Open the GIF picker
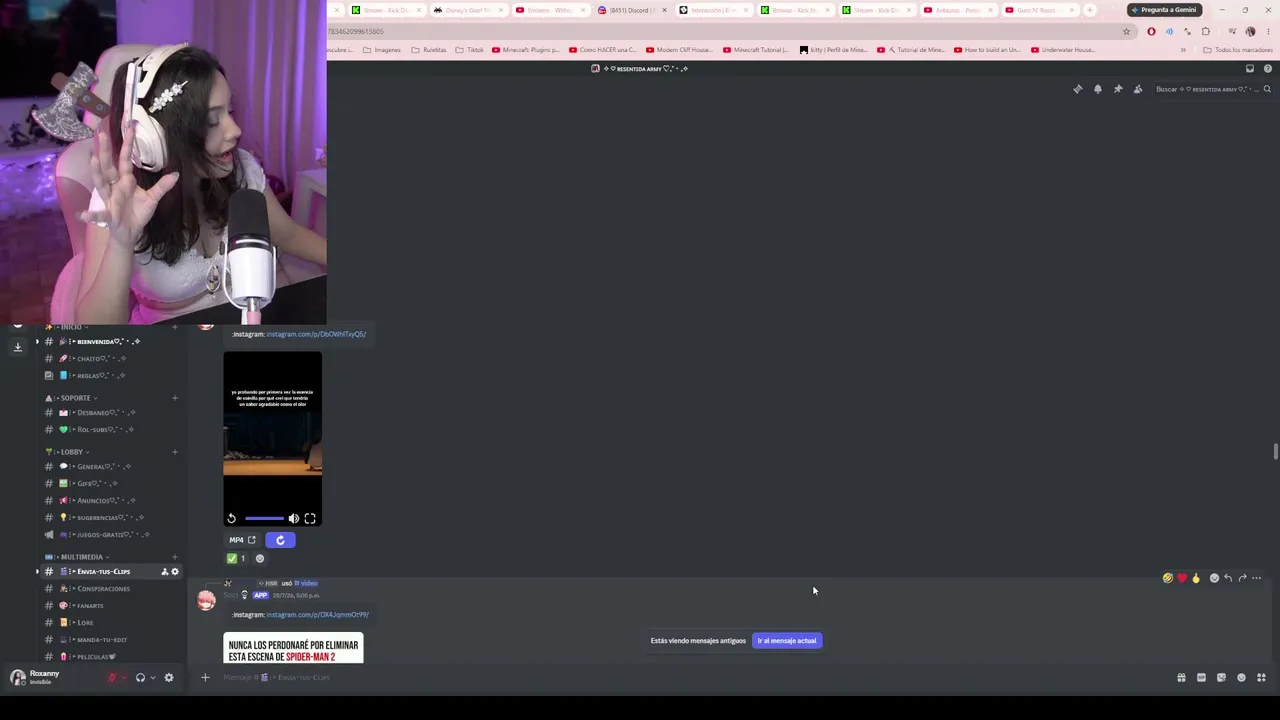The height and width of the screenshot is (720, 1280). pos(1201,678)
